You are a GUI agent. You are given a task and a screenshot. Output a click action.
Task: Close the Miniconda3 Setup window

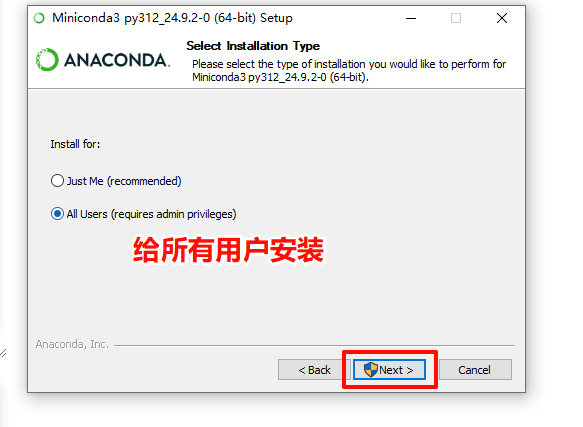tap(502, 18)
